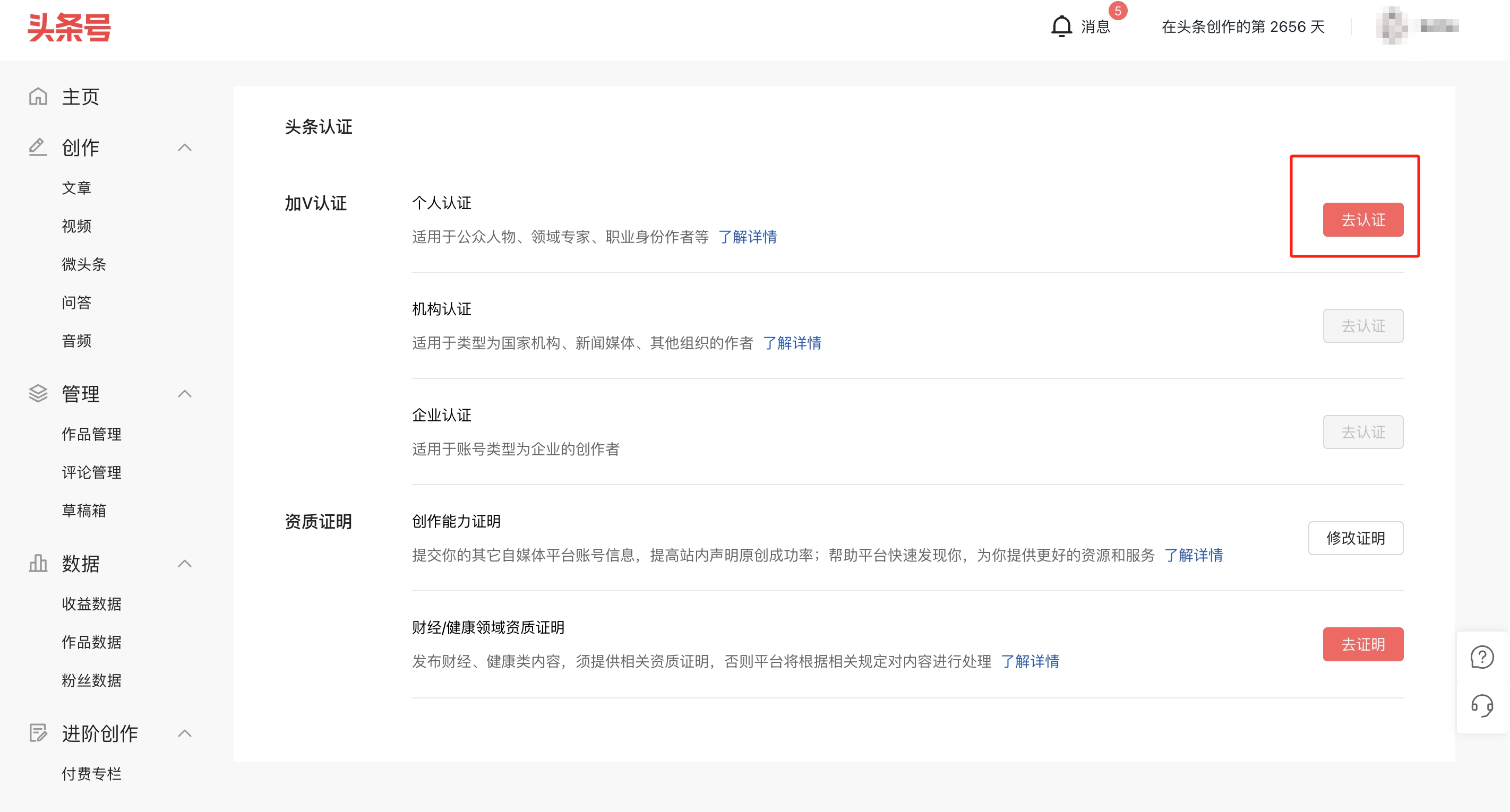Image resolution: width=1510 pixels, height=812 pixels.
Task: Click the 个人认证 heading
Action: [x=441, y=203]
